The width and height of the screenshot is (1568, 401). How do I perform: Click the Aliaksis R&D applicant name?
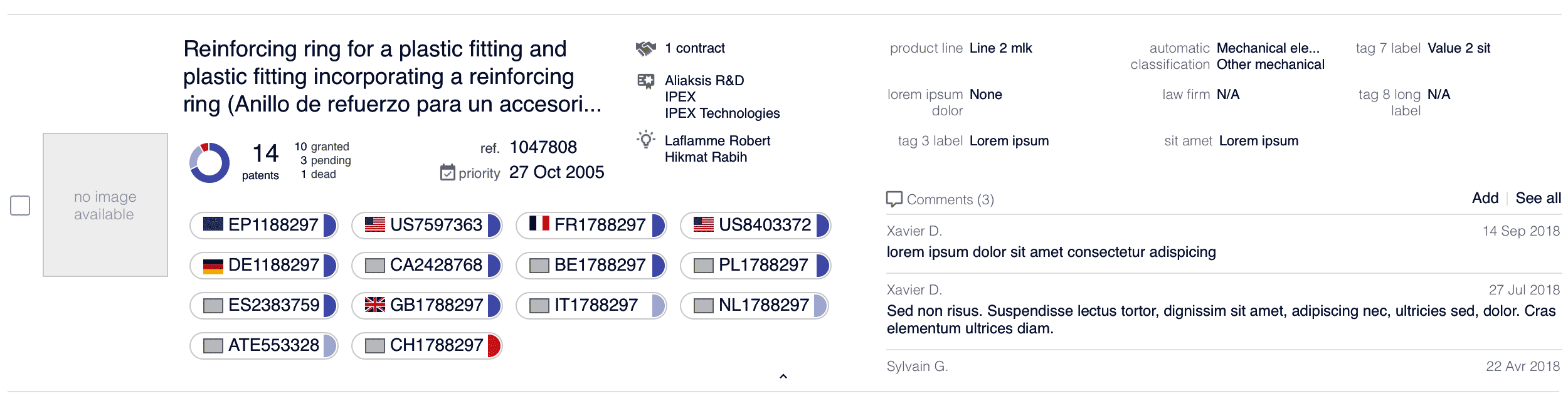point(704,81)
